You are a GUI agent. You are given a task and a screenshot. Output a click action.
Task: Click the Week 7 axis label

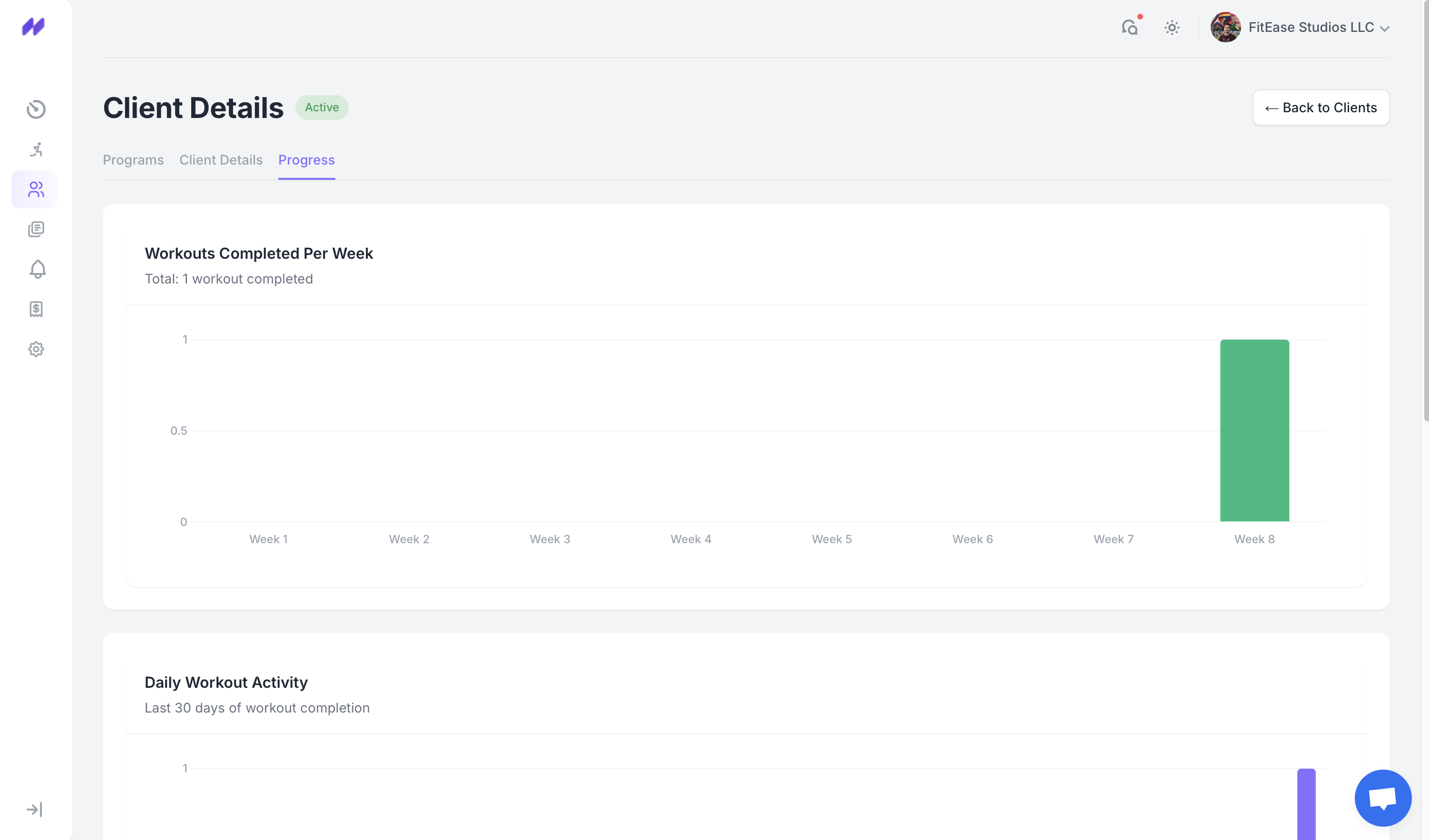click(1113, 539)
